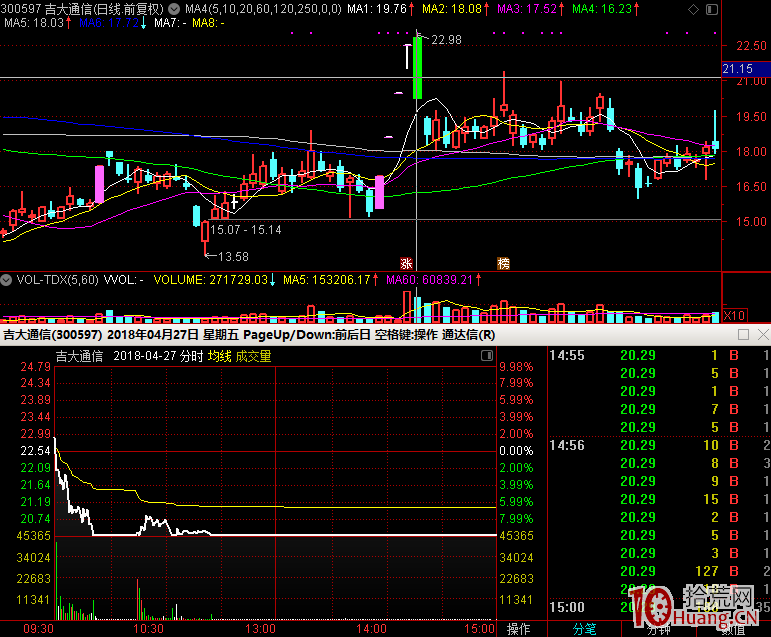Click the 22.54 previous close price label

(x=35, y=451)
